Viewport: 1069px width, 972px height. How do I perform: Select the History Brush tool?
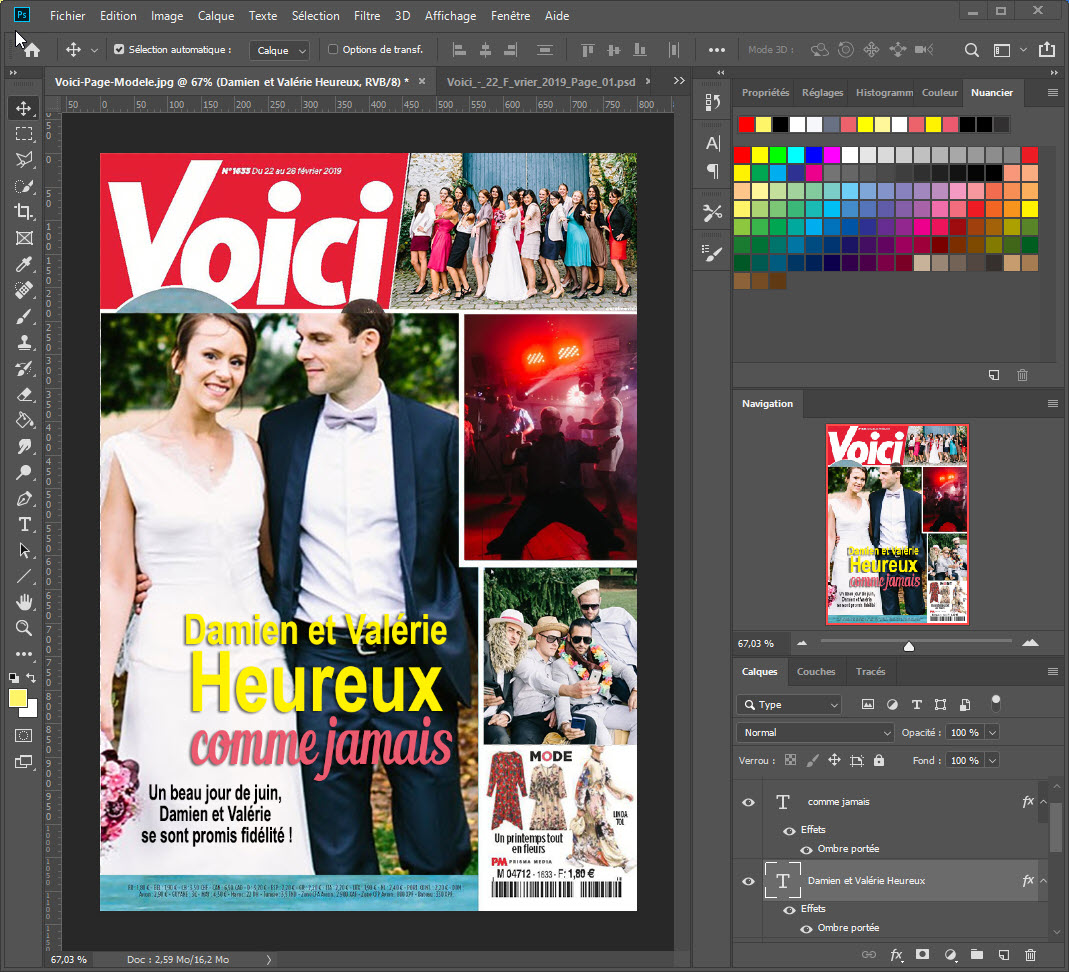point(24,368)
